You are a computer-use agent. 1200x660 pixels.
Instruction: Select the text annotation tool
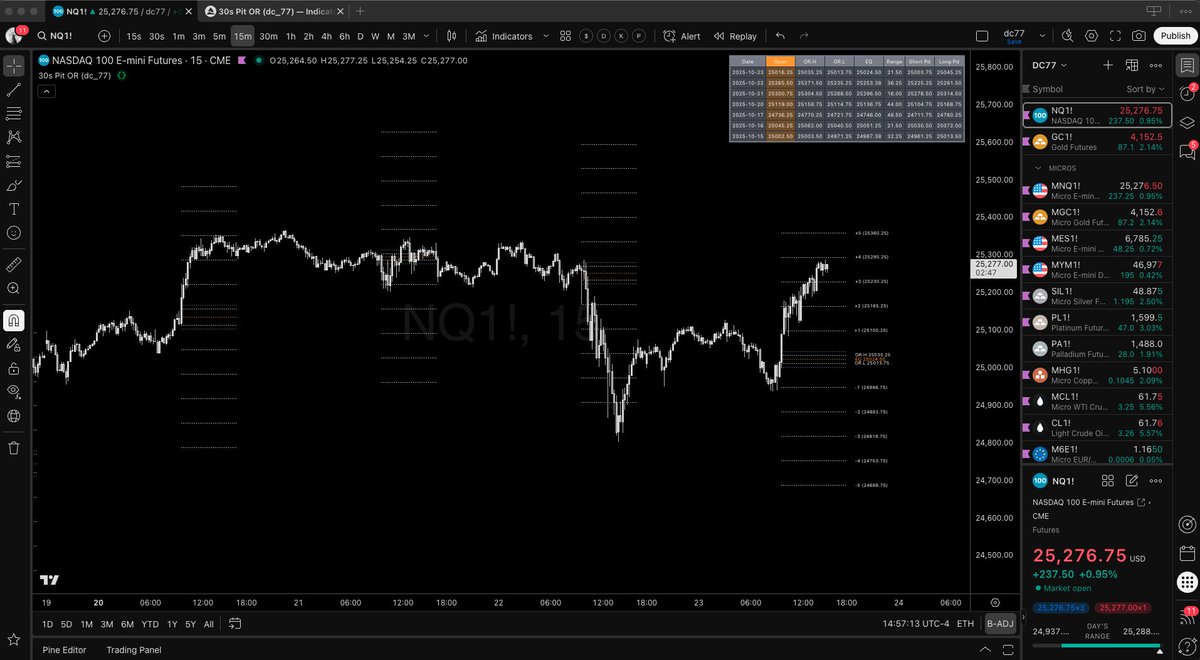[14, 210]
